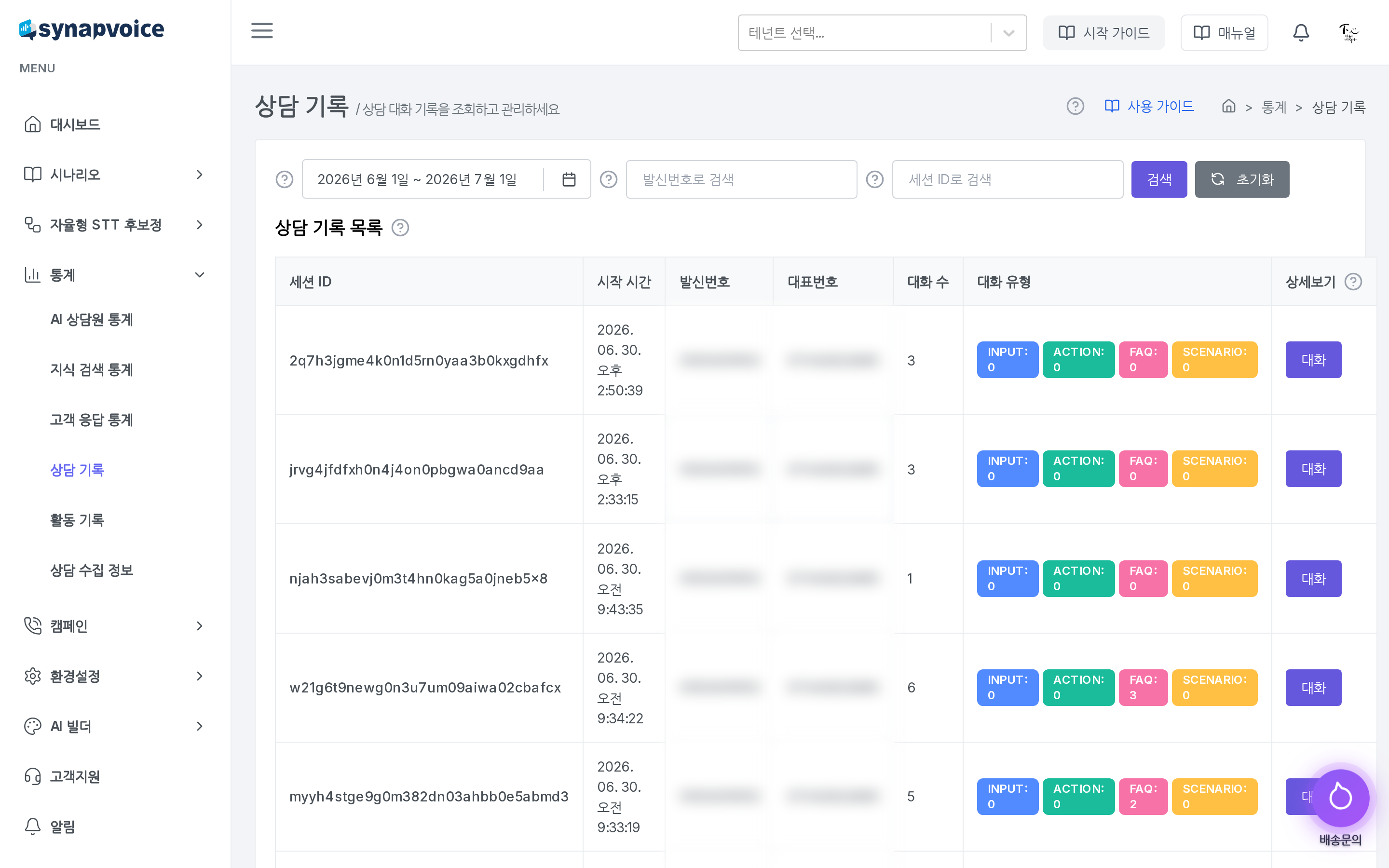The image size is (1389, 868).
Task: Open 고객 응답 통계 menu item
Action: tap(92, 420)
